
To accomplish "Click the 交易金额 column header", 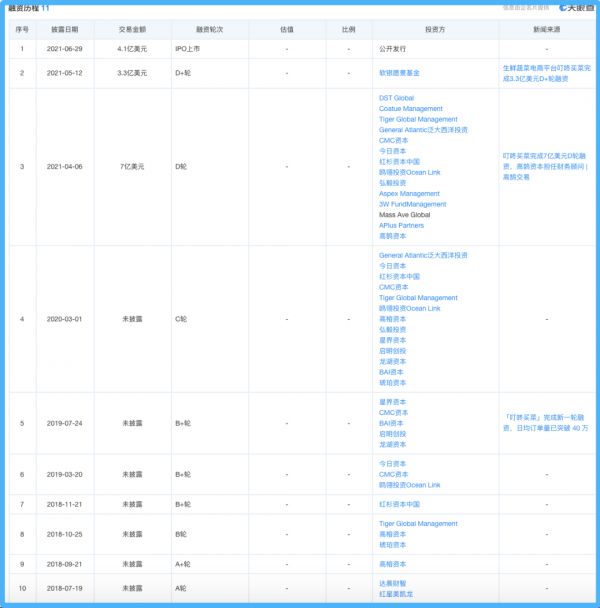I will pos(138,29).
